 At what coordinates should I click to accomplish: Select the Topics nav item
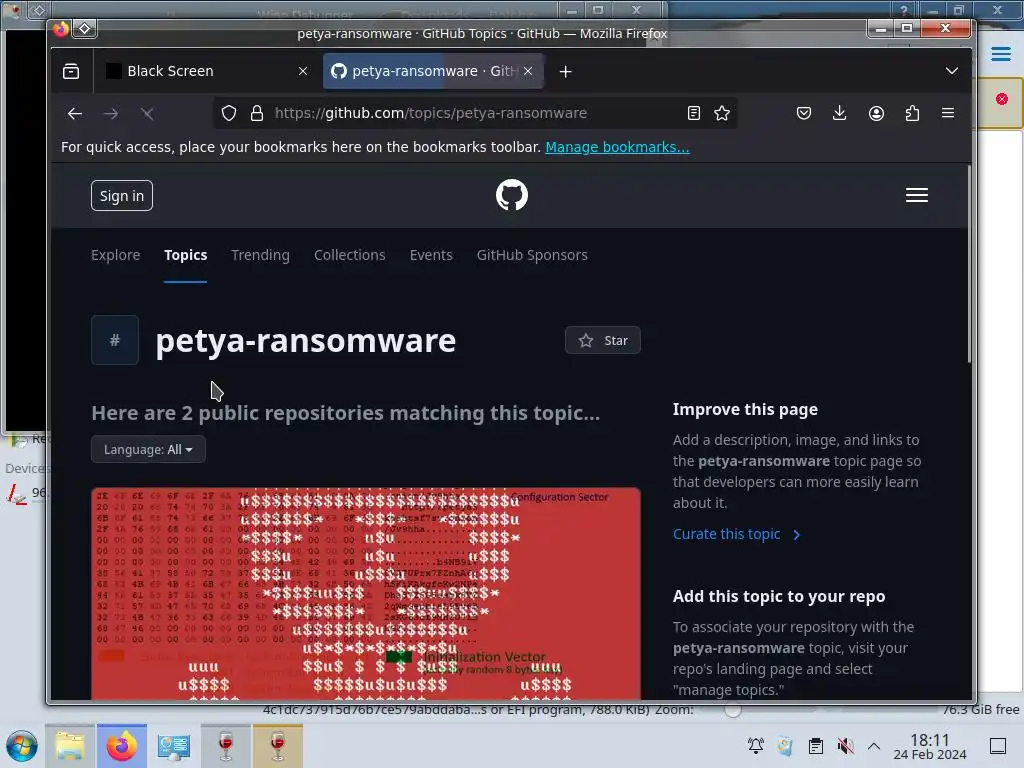(185, 255)
